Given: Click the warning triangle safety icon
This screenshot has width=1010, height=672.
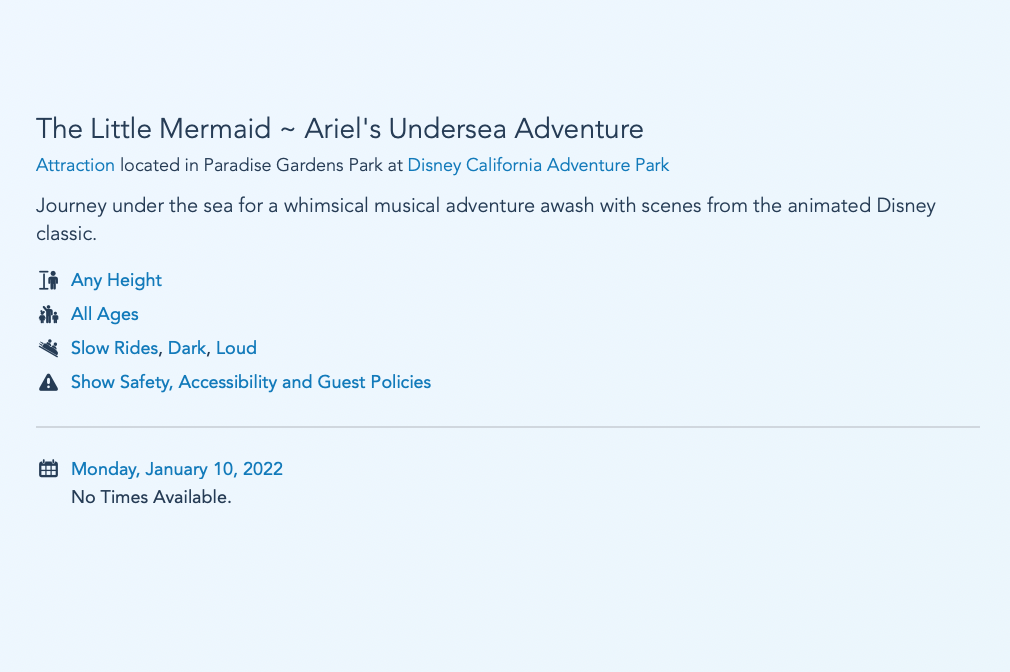Looking at the screenshot, I should (48, 382).
